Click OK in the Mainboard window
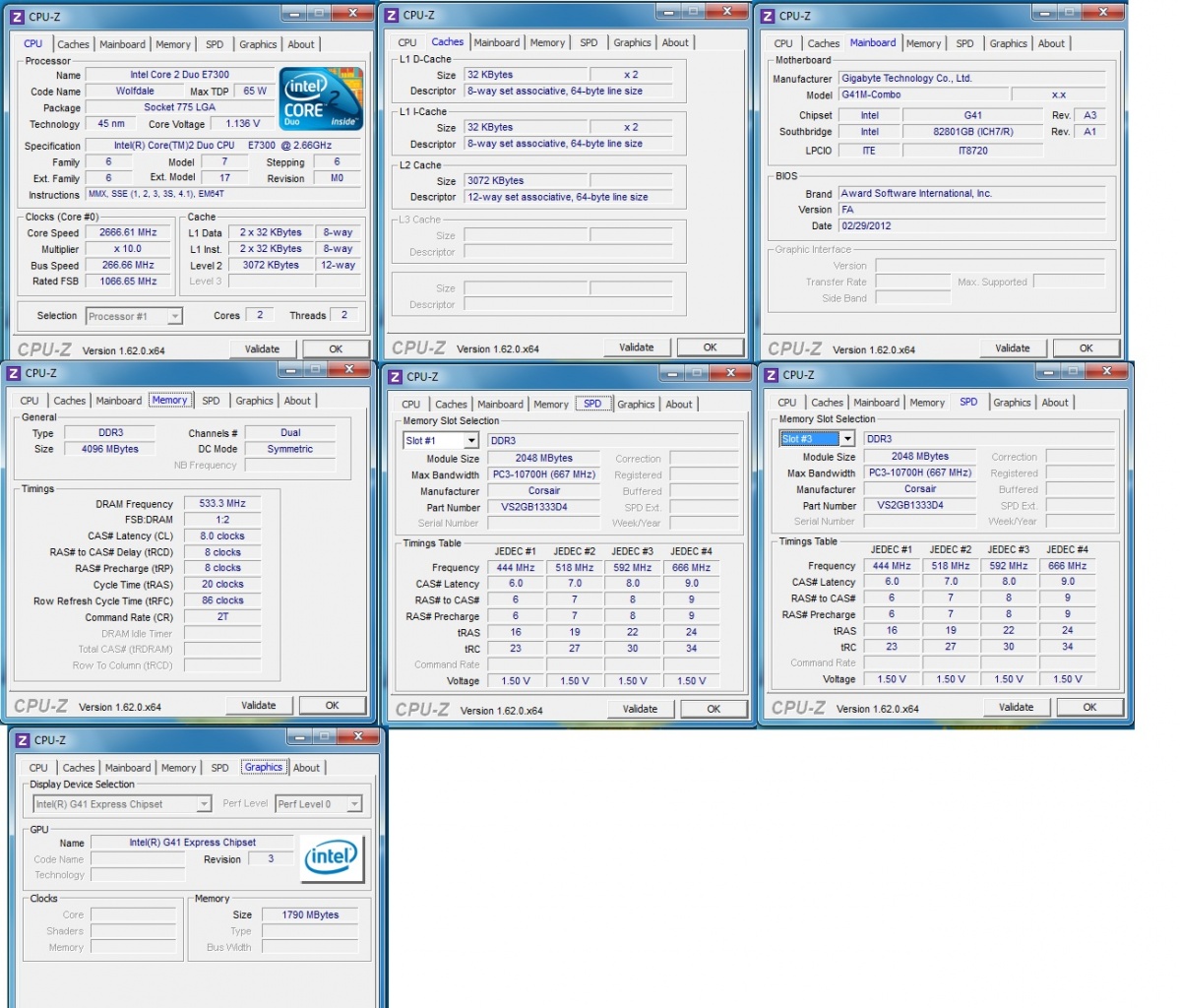 click(1087, 348)
